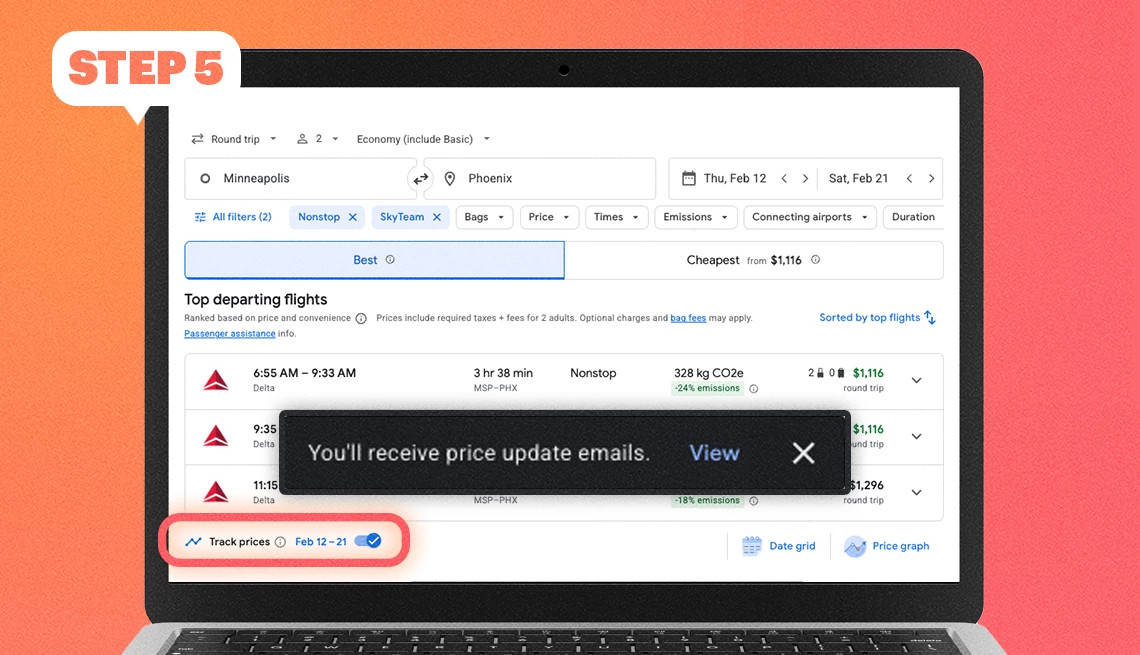Open the calendar icon beside departure date
This screenshot has height=655, width=1140.
689,178
